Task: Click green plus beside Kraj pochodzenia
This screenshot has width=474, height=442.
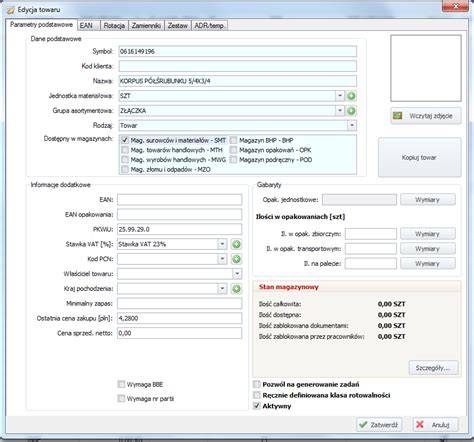Action: coord(236,289)
